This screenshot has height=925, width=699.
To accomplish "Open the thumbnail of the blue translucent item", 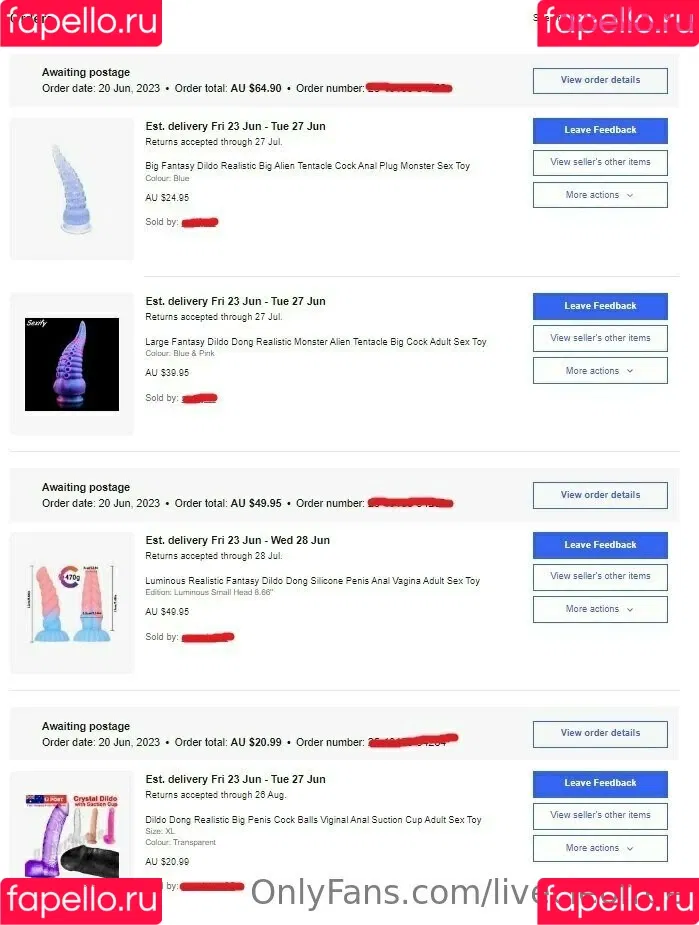I will click(72, 189).
